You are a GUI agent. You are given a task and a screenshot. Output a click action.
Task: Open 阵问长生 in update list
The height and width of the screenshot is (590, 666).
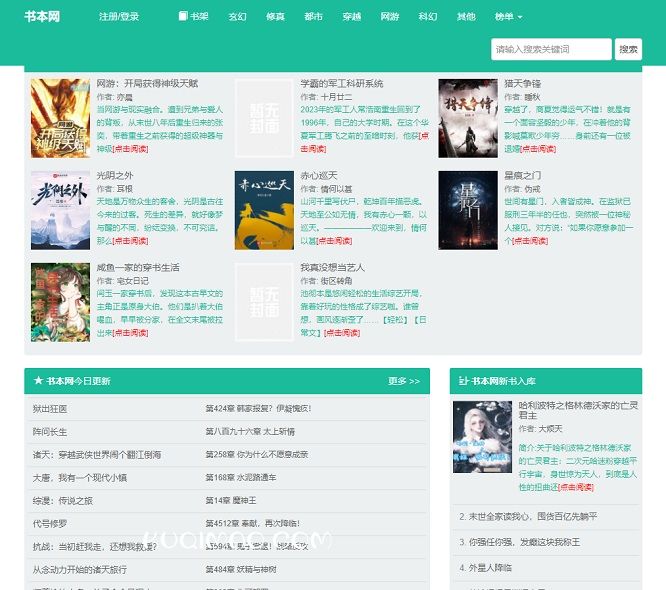pyautogui.click(x=50, y=432)
